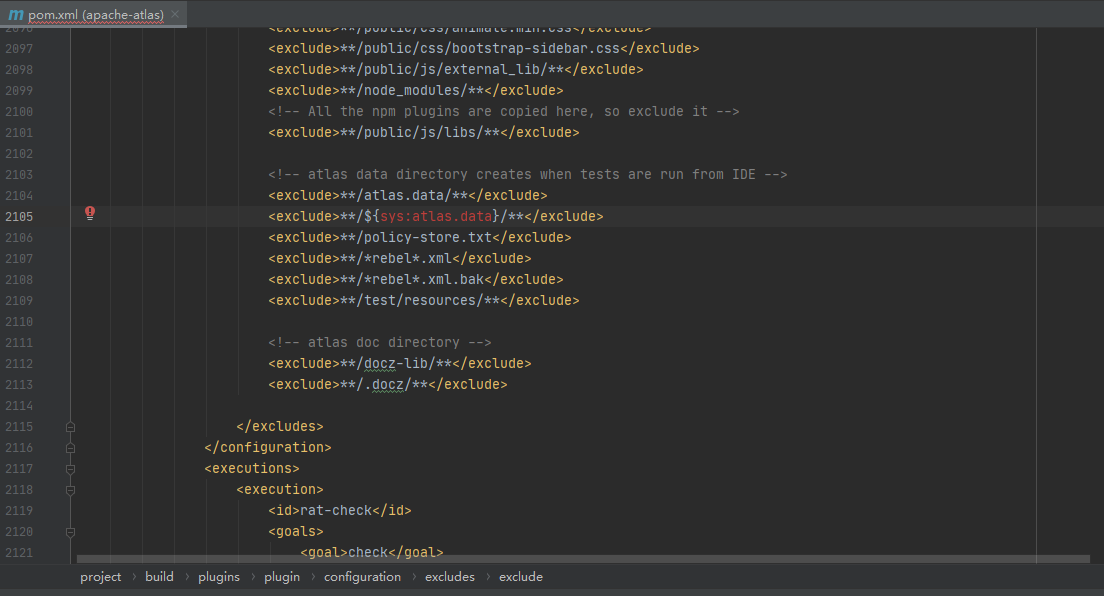Click the red error bulb on line 2105
The height and width of the screenshot is (596, 1104).
90,213
